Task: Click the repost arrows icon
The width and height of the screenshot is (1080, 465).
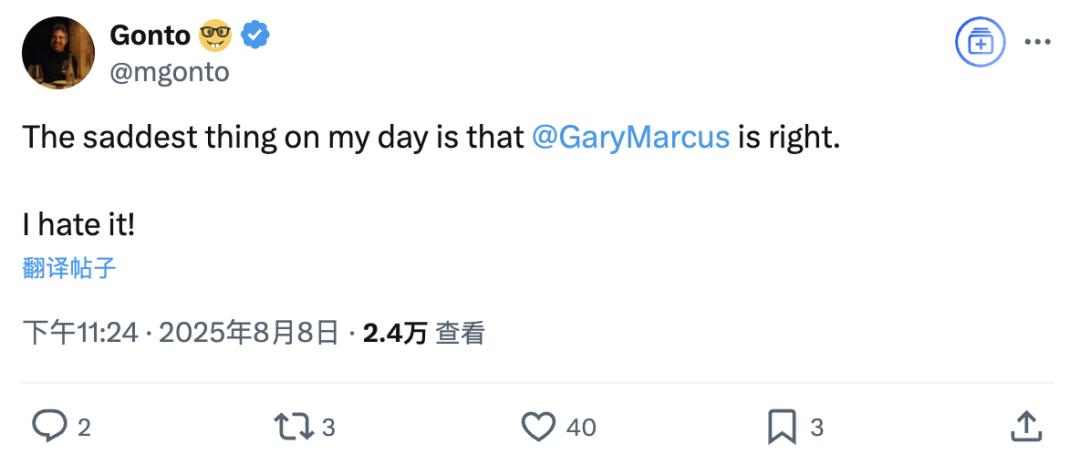Action: [x=293, y=427]
